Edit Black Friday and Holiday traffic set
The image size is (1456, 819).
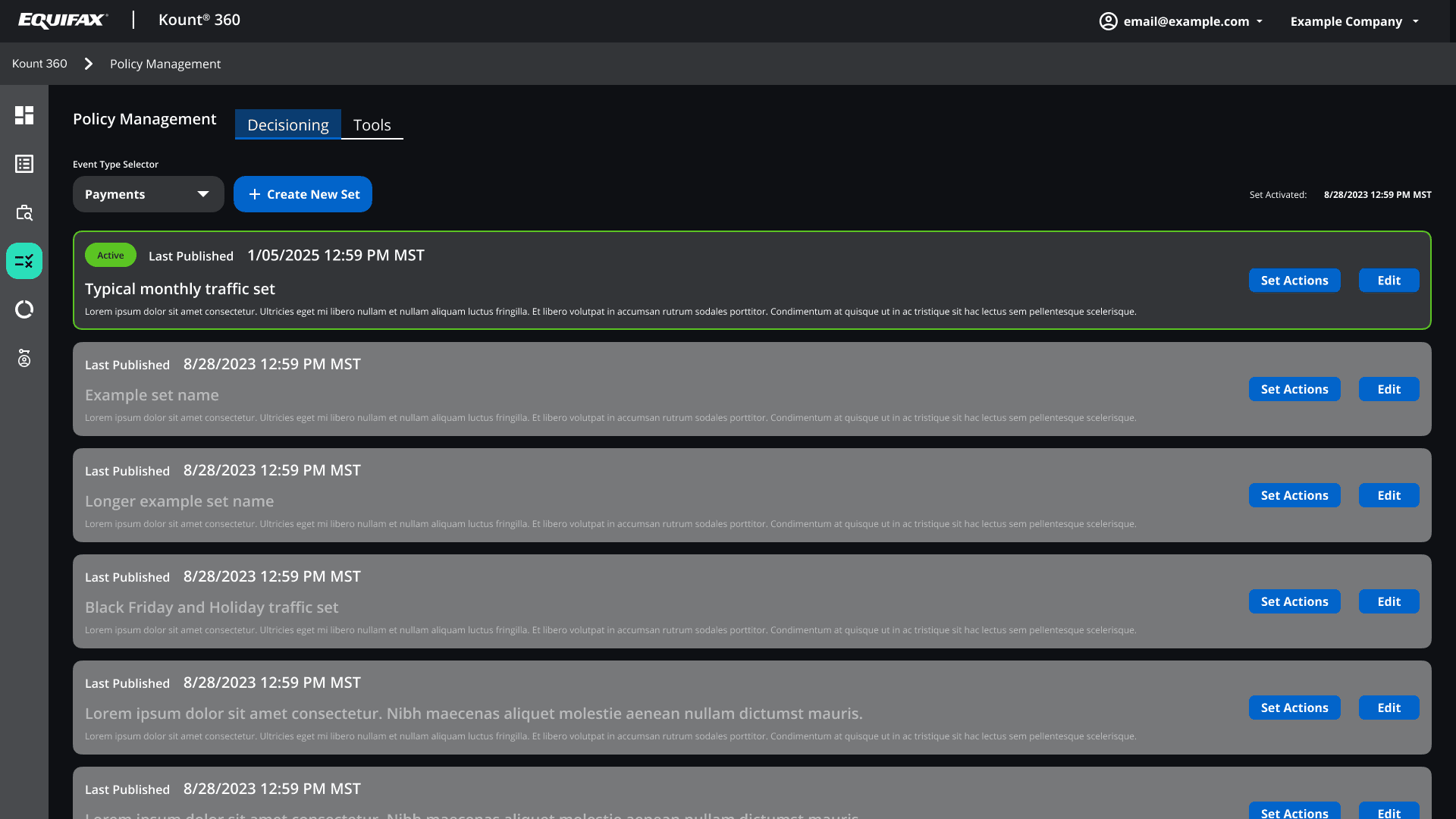1389,601
